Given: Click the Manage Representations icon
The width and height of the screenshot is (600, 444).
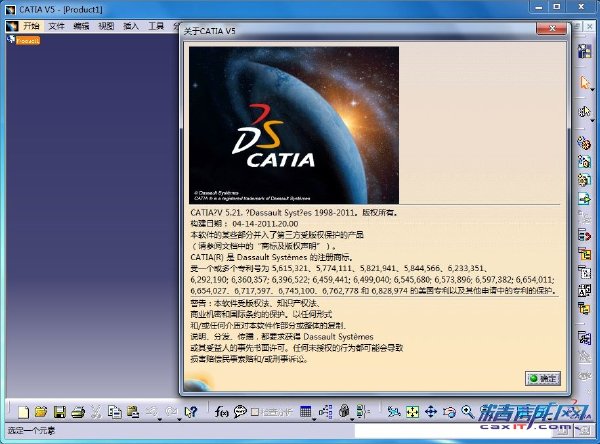Looking at the screenshot, I should point(584,309).
